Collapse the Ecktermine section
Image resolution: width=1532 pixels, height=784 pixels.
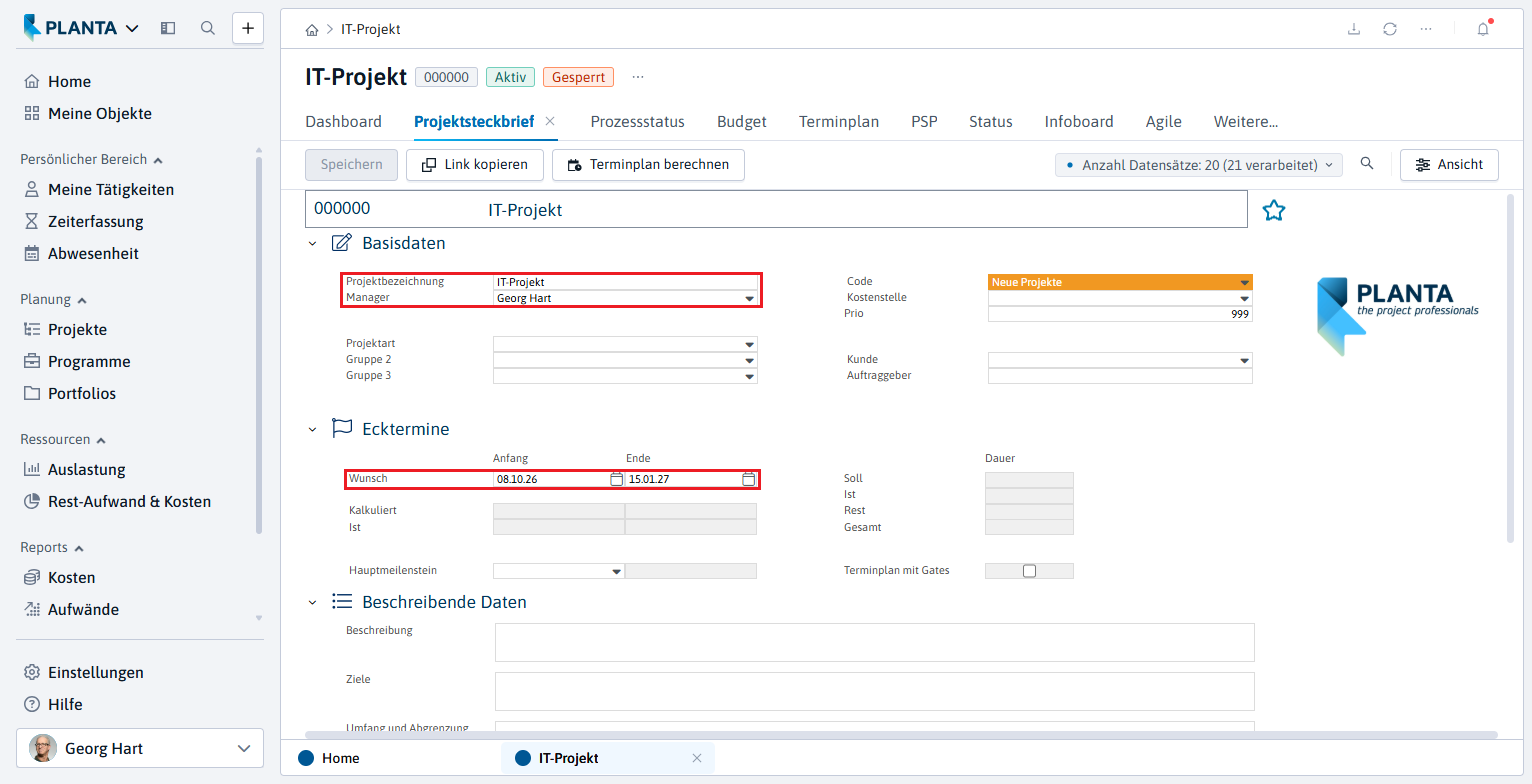pyautogui.click(x=312, y=429)
